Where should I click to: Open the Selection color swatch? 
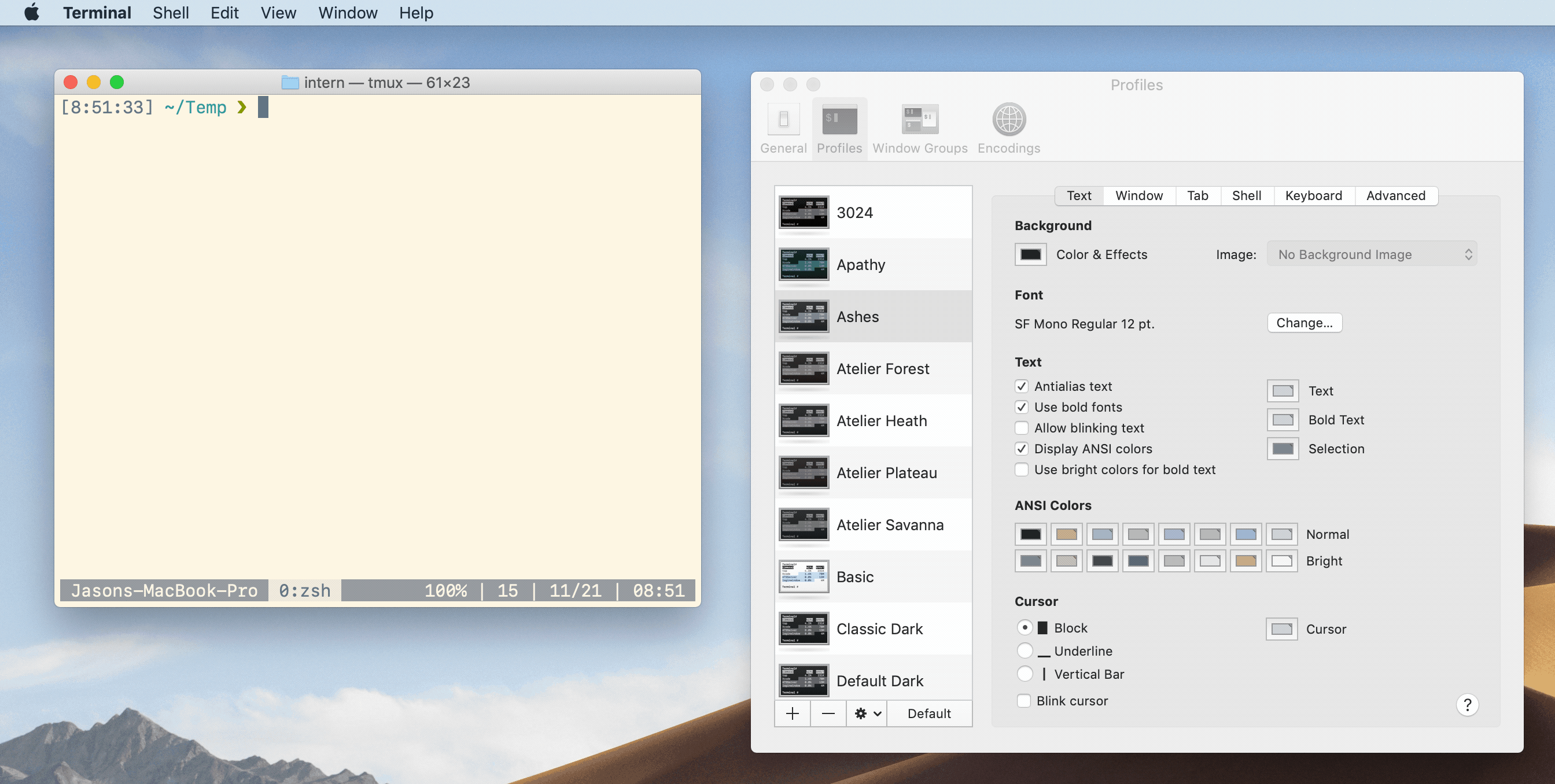pos(1282,449)
